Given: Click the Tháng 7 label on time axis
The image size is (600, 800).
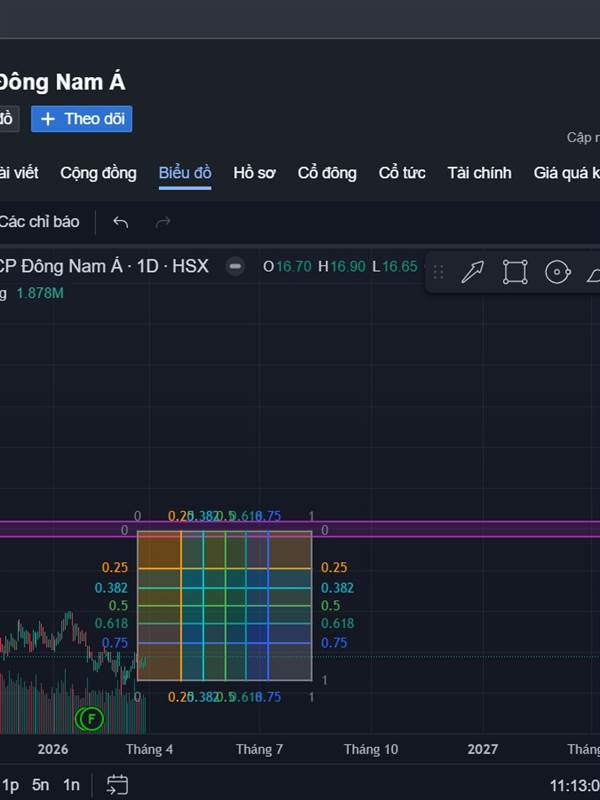Looking at the screenshot, I should 259,749.
